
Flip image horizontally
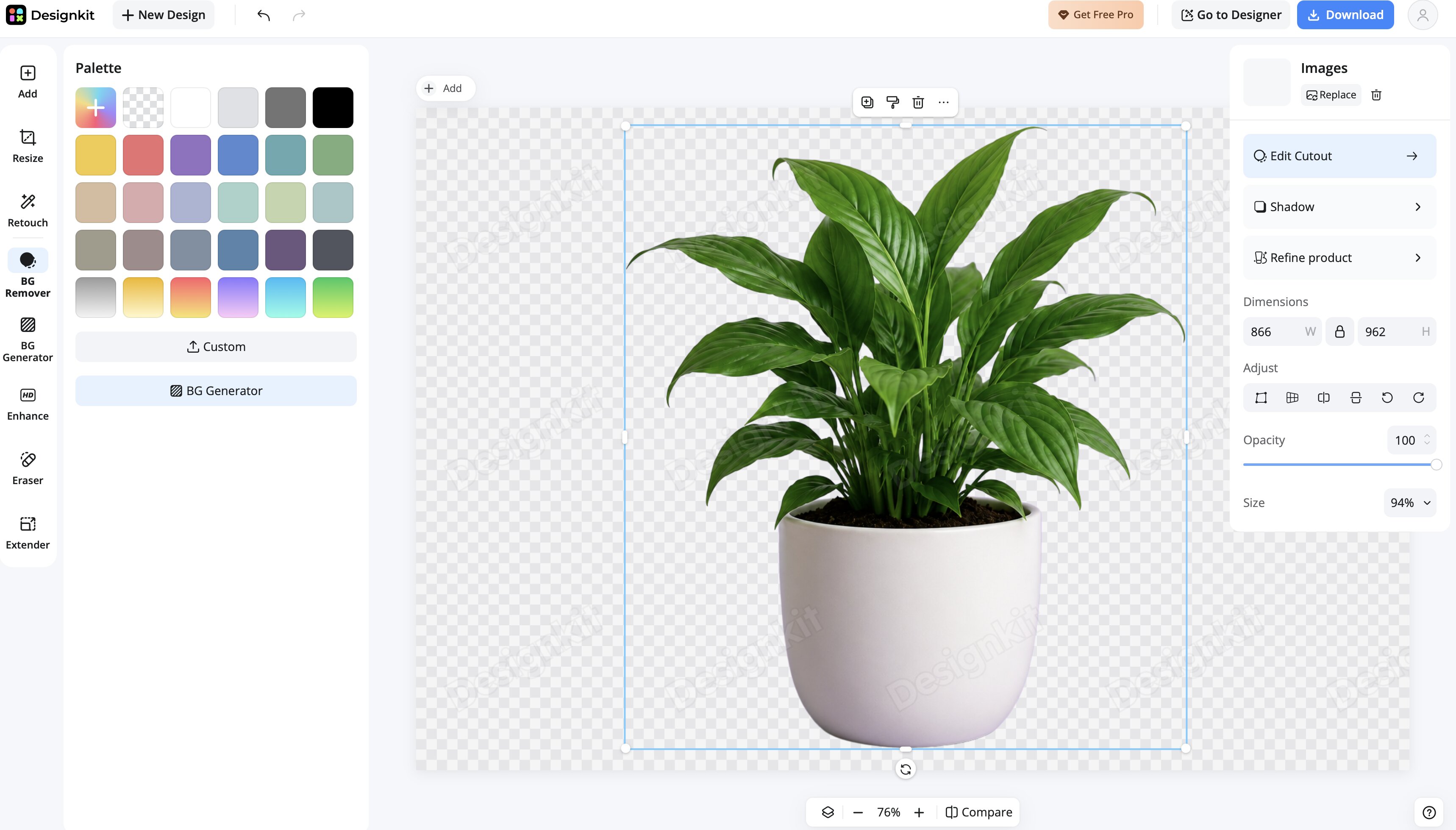coord(1324,398)
